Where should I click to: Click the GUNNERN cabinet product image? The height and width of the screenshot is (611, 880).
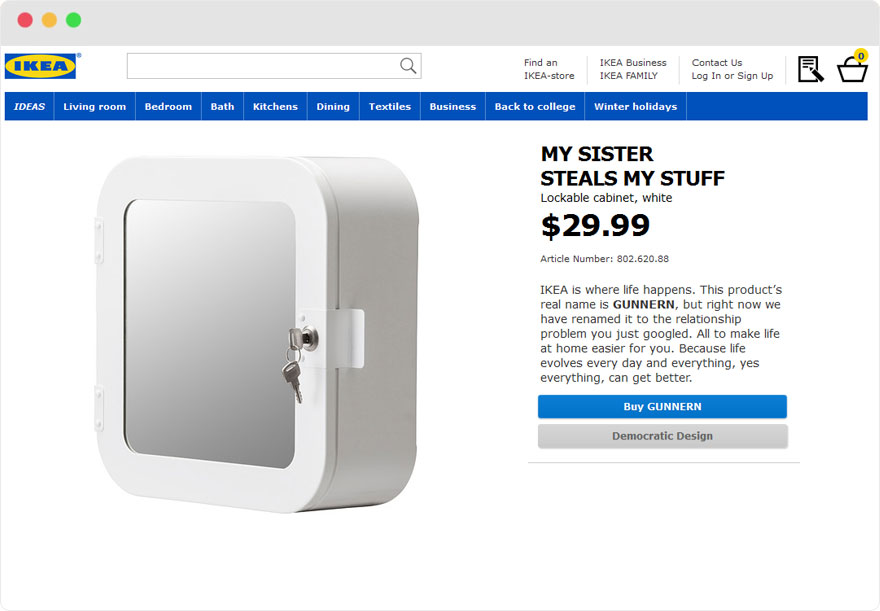tap(257, 334)
